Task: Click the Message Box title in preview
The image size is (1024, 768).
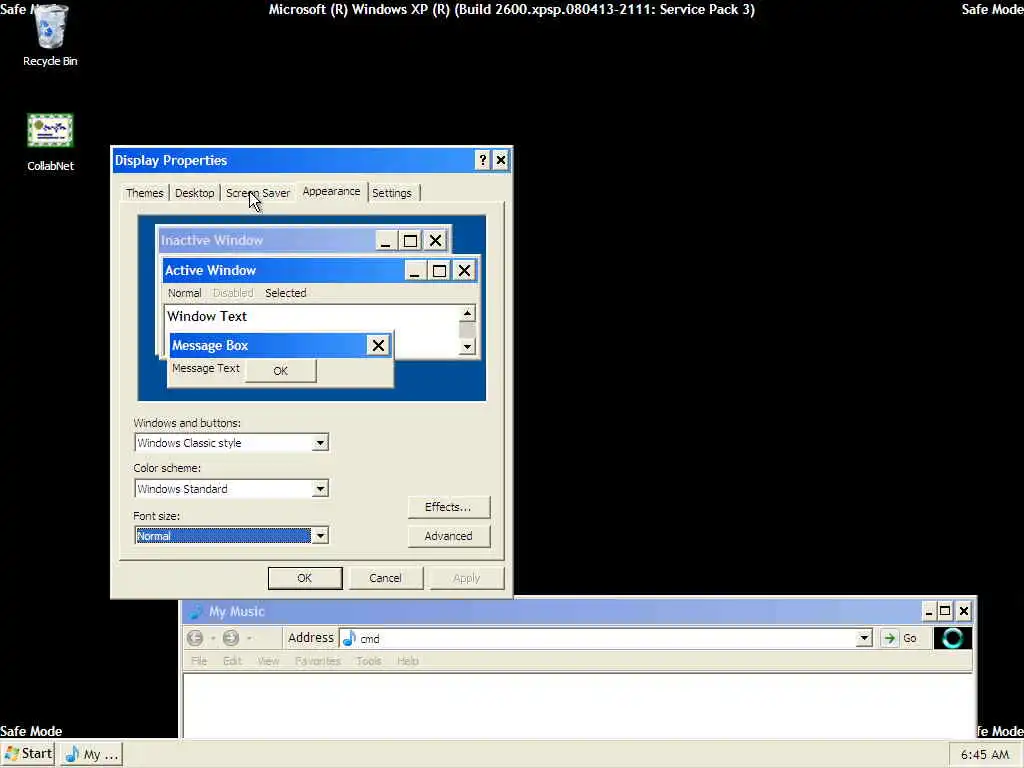Action: point(210,345)
